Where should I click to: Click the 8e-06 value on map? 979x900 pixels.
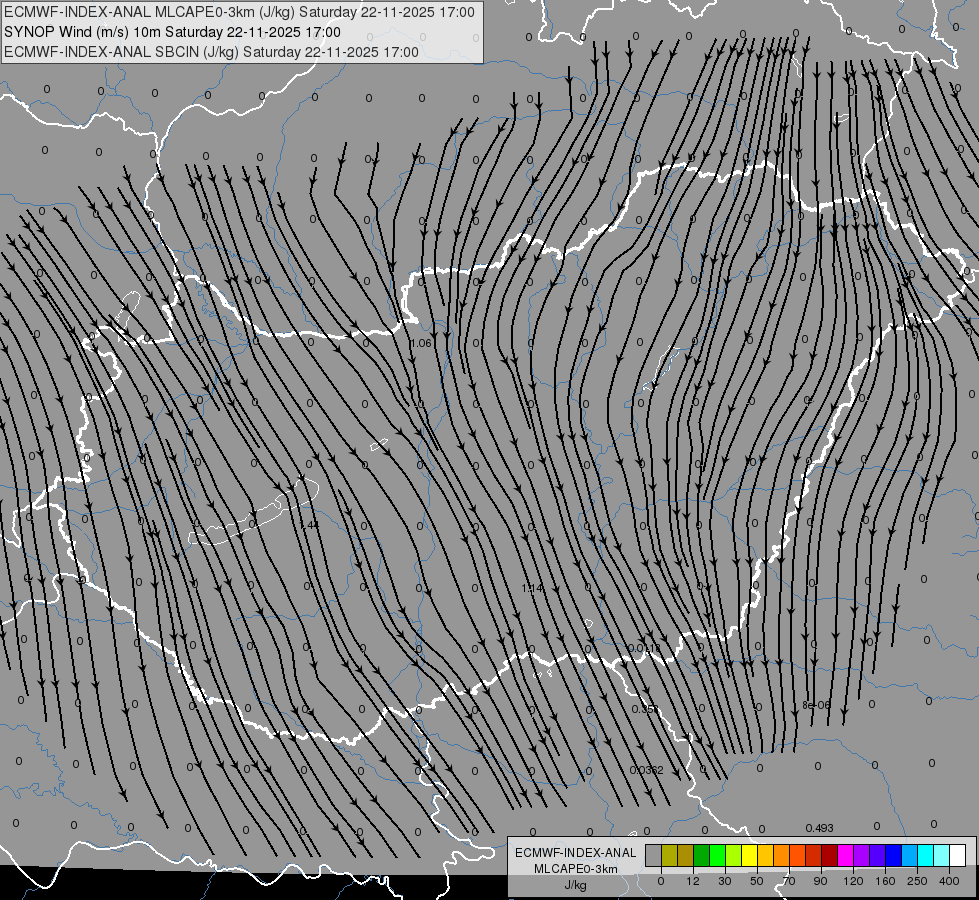[816, 705]
